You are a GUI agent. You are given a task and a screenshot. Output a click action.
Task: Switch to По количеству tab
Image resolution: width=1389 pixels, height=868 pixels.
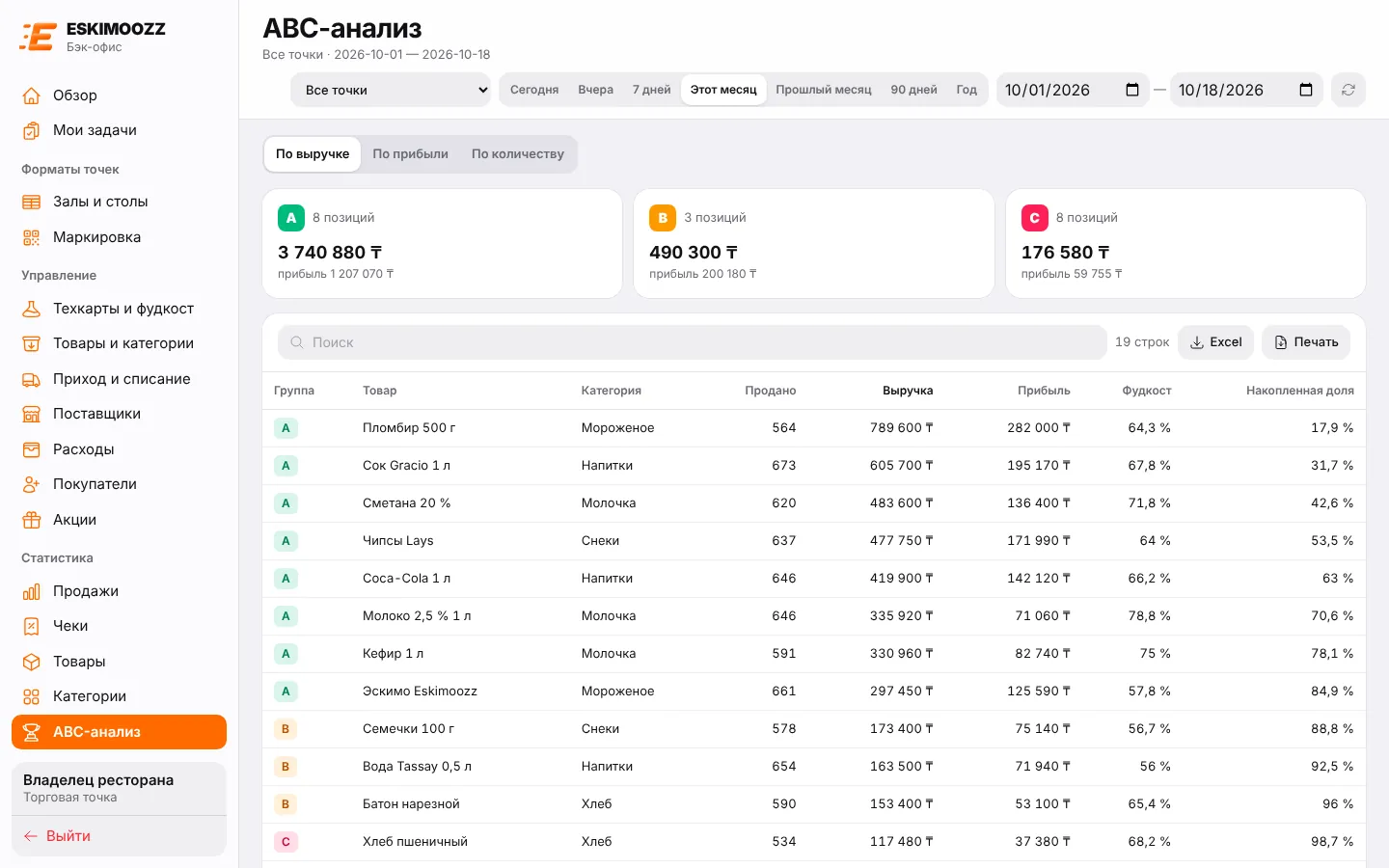[518, 154]
